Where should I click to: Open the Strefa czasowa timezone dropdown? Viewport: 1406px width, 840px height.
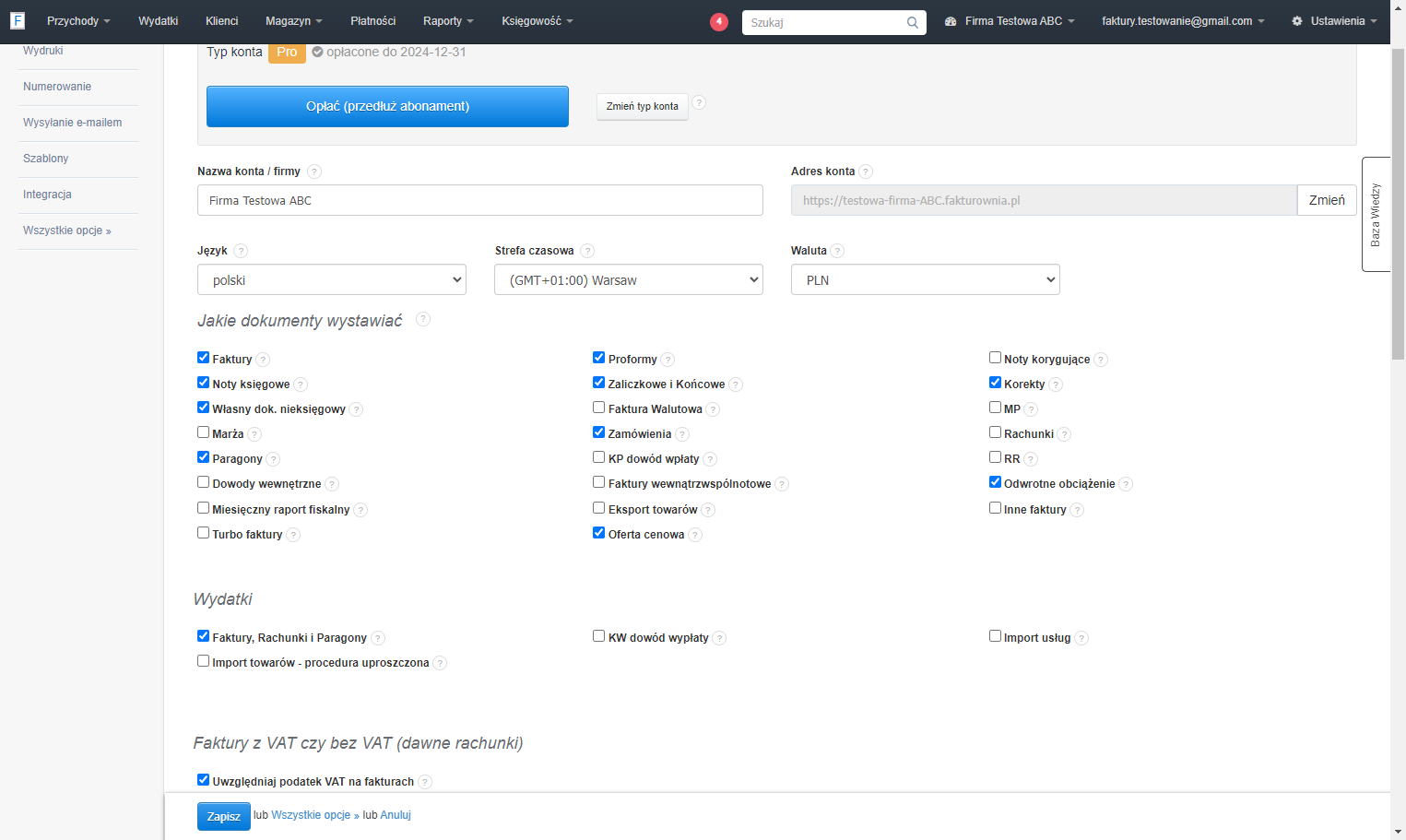tap(629, 279)
